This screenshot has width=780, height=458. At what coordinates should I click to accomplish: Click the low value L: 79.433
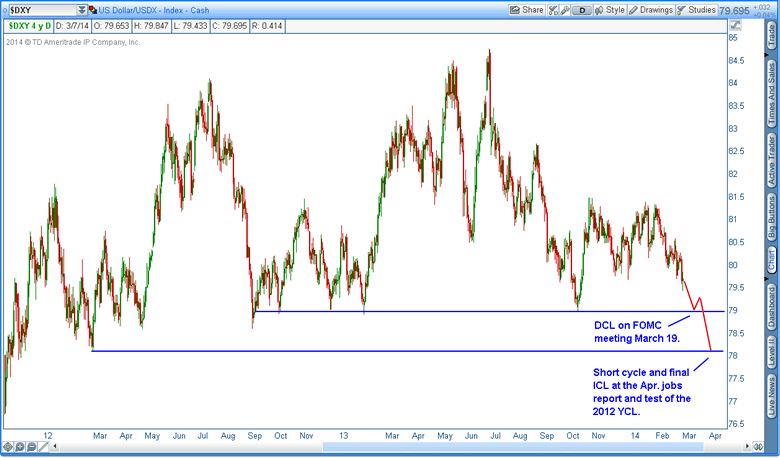click(x=190, y=26)
